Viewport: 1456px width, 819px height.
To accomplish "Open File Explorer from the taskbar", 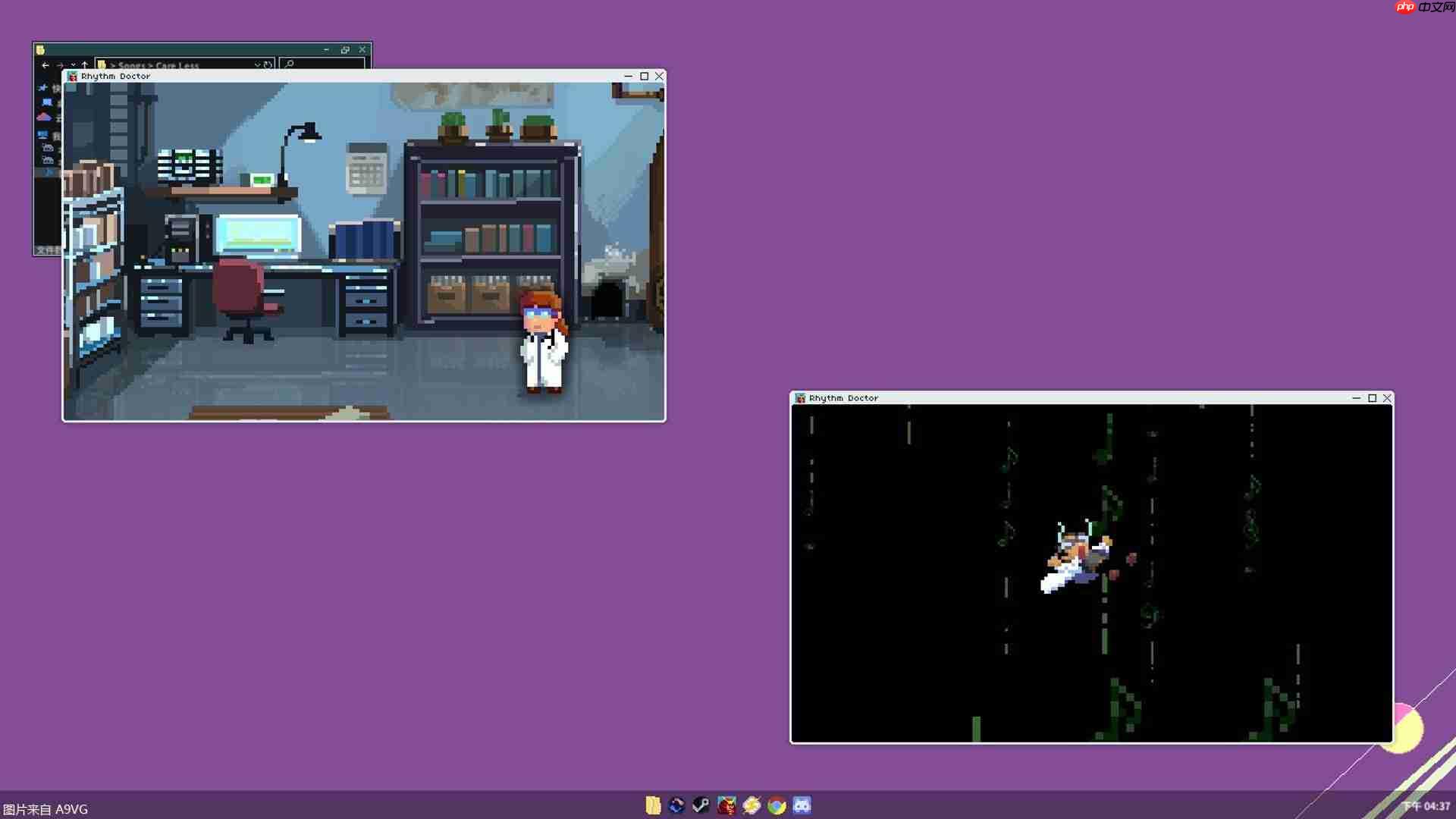I will (653, 805).
